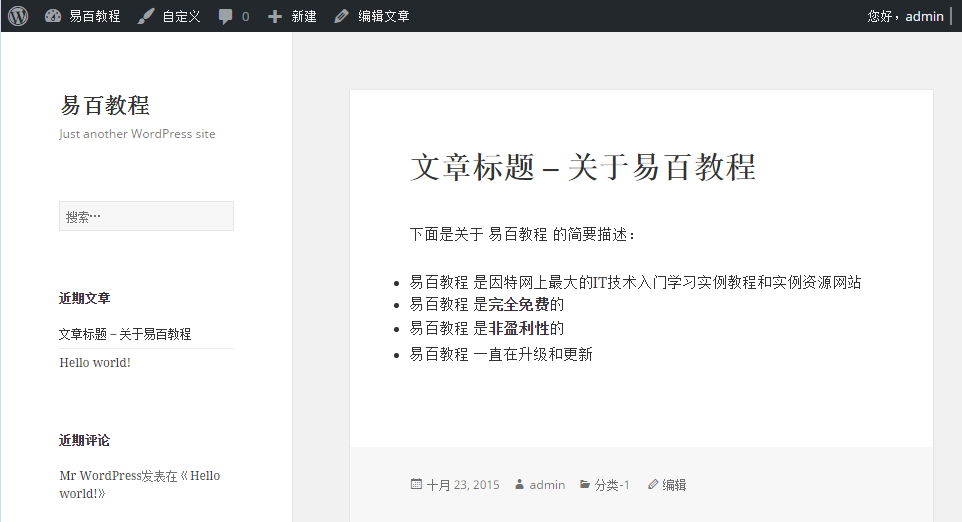Open the 新建 menu in the admin bar
The height and width of the screenshot is (522, 962).
pos(304,17)
